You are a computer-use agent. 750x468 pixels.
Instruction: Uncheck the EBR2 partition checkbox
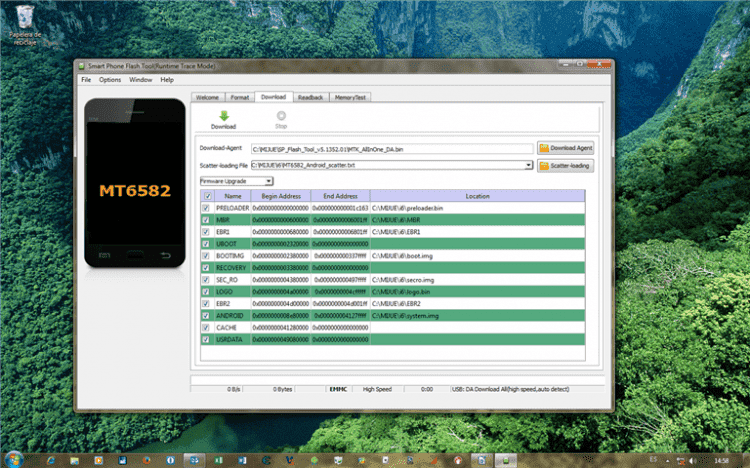pos(206,304)
